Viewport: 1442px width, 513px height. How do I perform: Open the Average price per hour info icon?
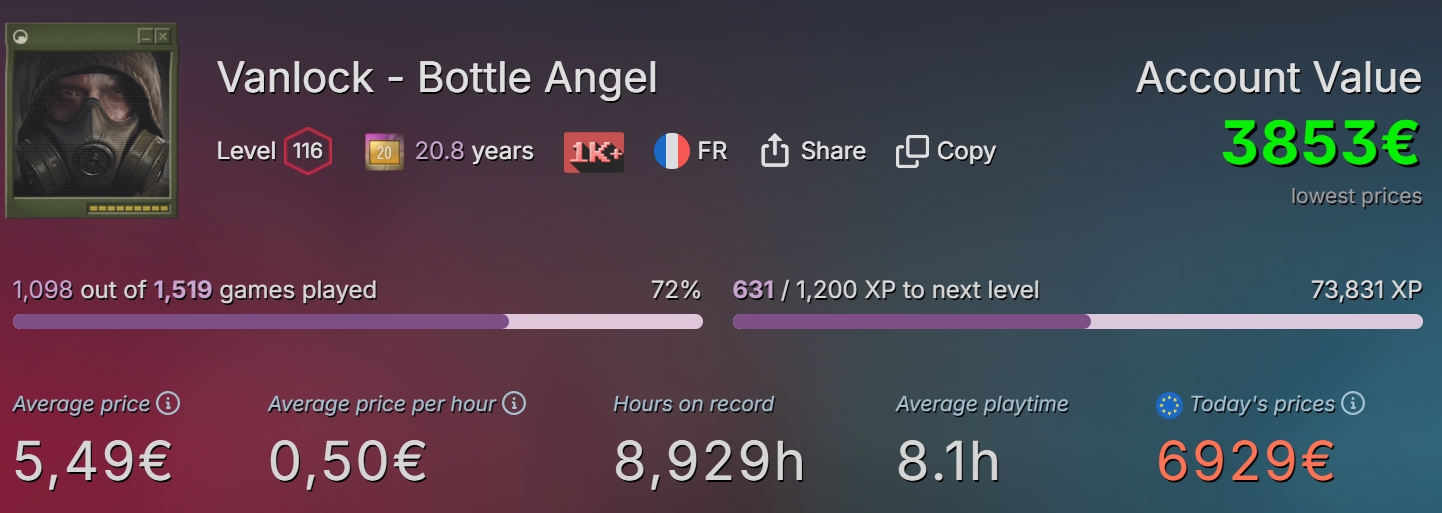click(x=514, y=404)
